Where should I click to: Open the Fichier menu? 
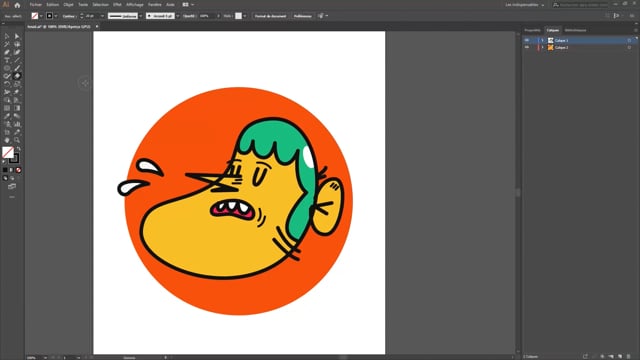click(36, 5)
